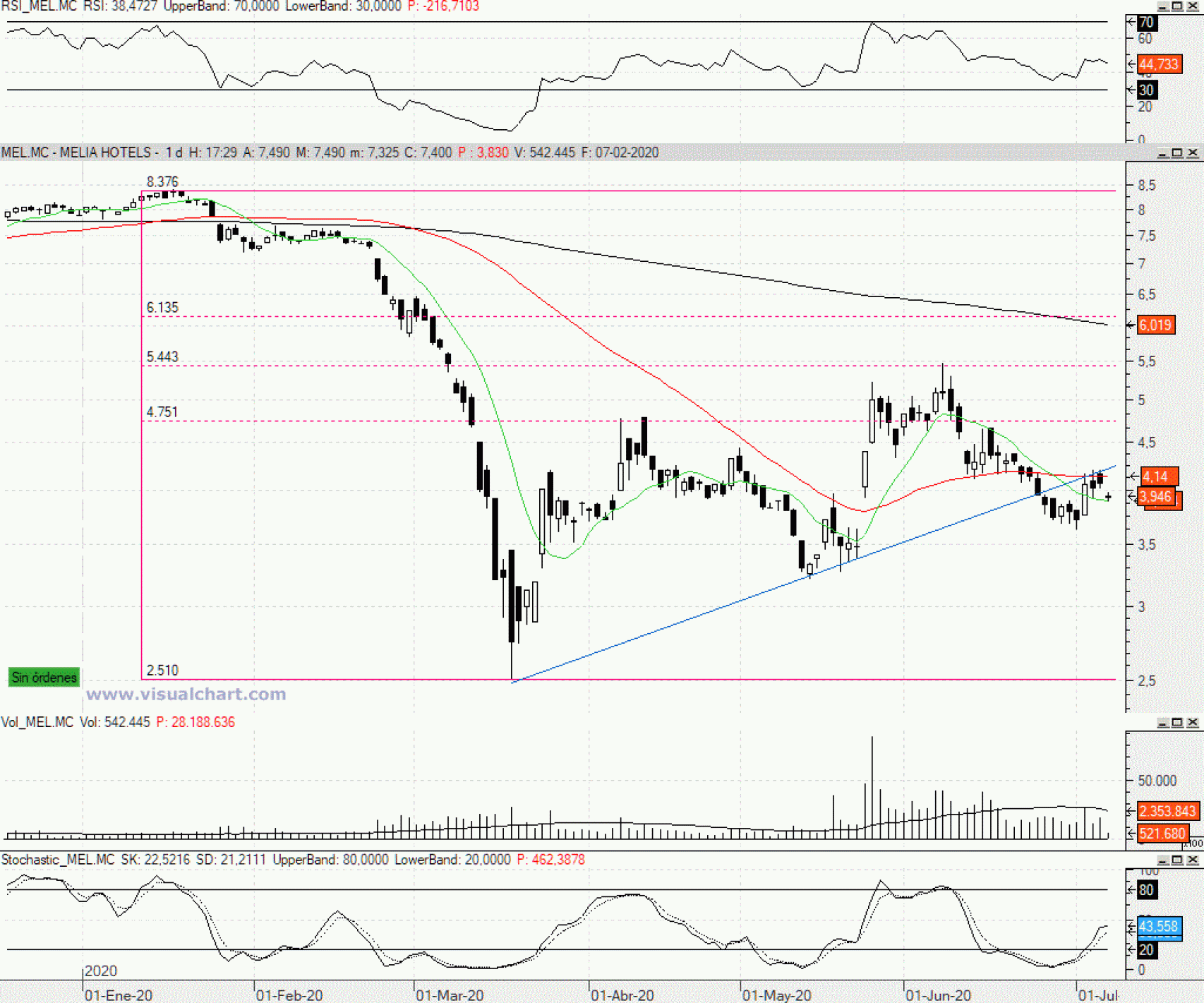Click the 2.510 low price level label
Image resolution: width=1204 pixels, height=1003 pixels.
(x=162, y=671)
